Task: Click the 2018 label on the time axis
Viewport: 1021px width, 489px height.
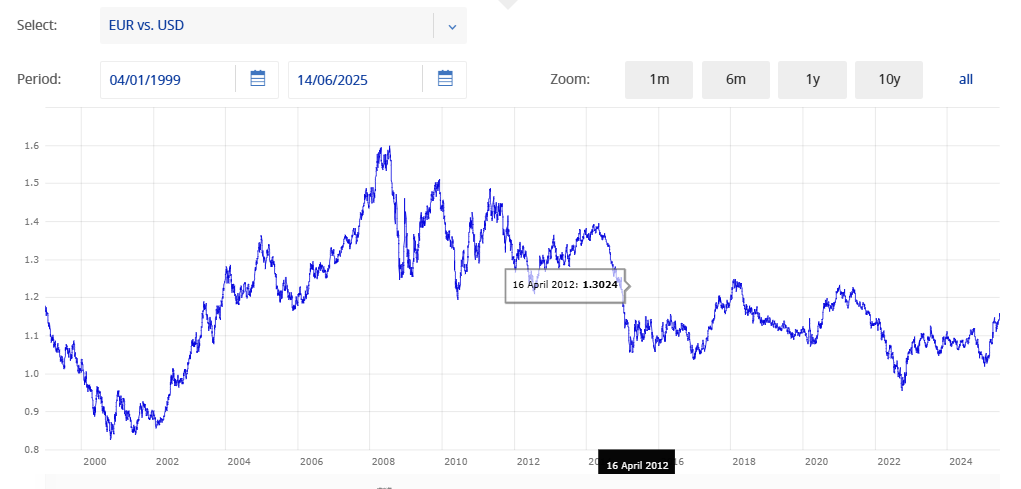Action: [x=744, y=462]
